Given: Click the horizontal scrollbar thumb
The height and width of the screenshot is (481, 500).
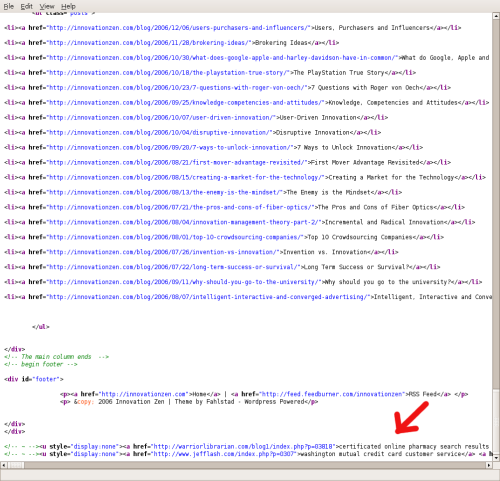Looking at the screenshot, I should [16, 465].
